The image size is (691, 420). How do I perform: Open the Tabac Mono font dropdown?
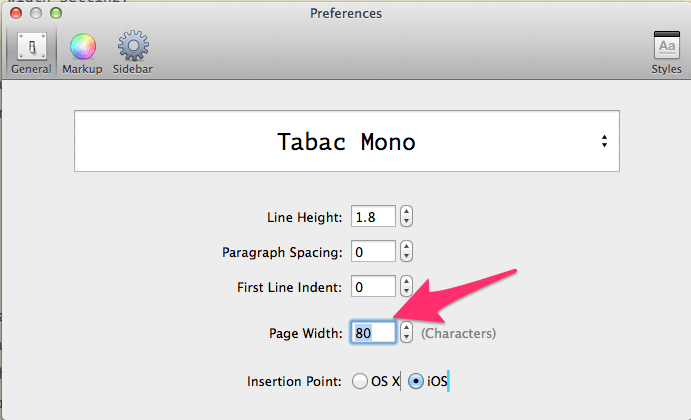pyautogui.click(x=347, y=141)
